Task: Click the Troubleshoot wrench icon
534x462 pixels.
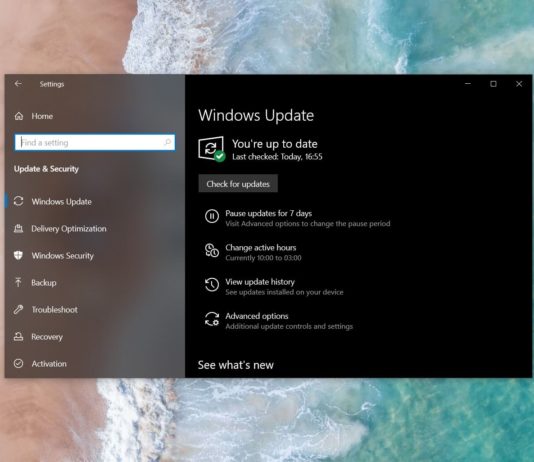Action: pos(18,309)
